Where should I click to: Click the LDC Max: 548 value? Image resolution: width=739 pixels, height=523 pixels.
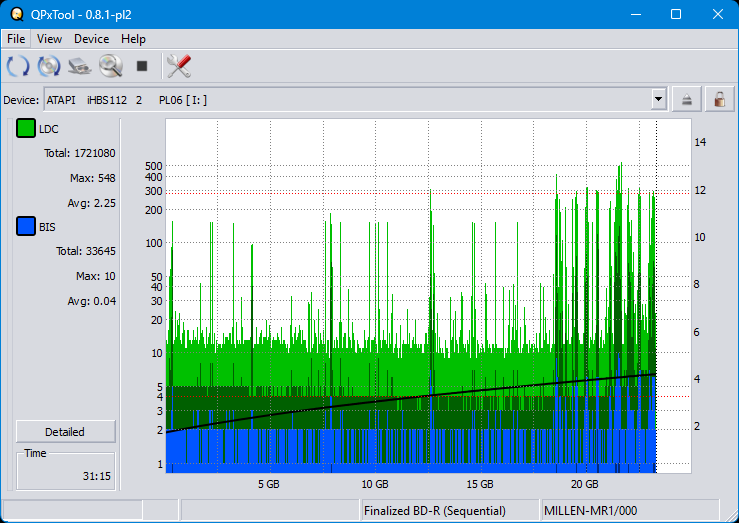click(x=92, y=178)
